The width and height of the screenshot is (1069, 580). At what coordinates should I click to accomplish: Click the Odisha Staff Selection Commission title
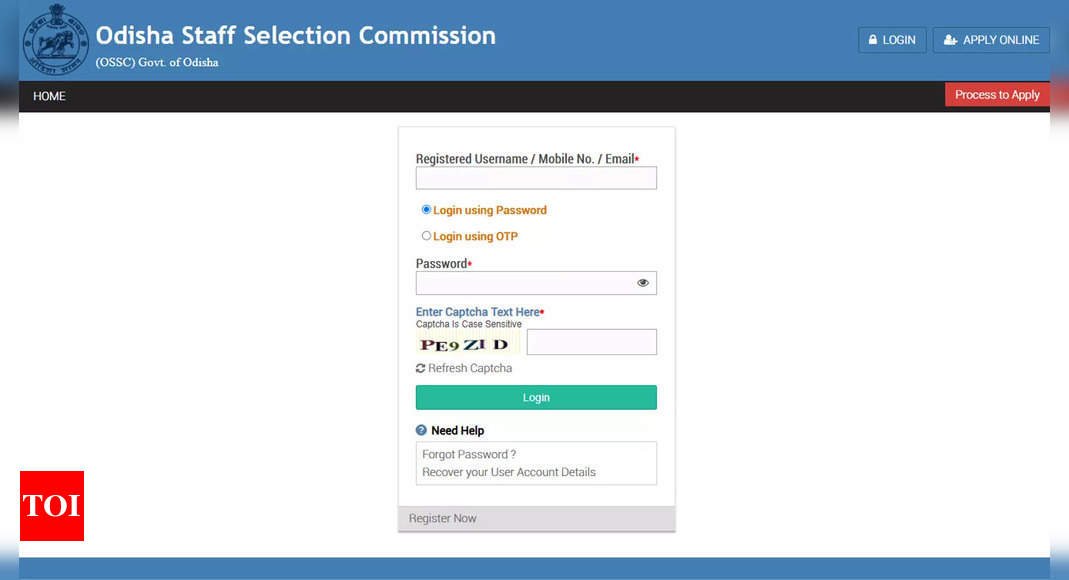(x=295, y=36)
